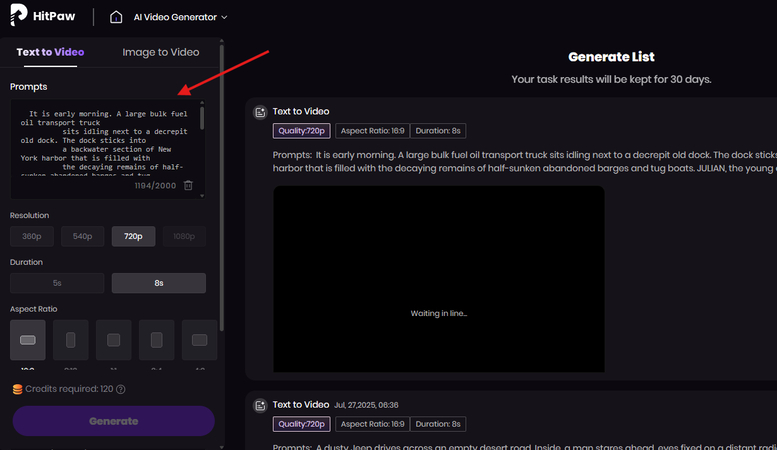Select the 4:3 aspect ratio icon
The height and width of the screenshot is (450, 777).
click(x=199, y=340)
